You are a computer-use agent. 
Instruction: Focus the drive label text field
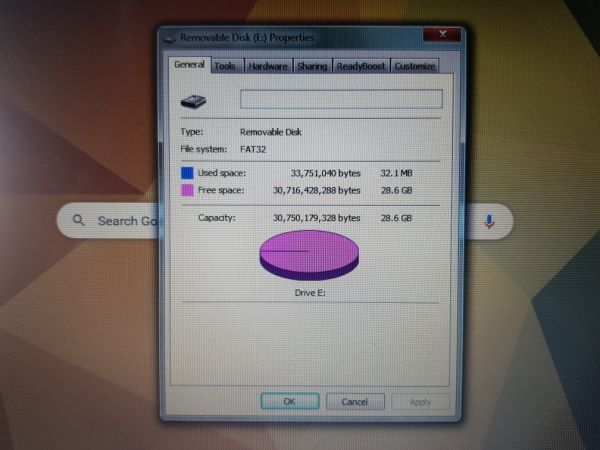(341, 99)
